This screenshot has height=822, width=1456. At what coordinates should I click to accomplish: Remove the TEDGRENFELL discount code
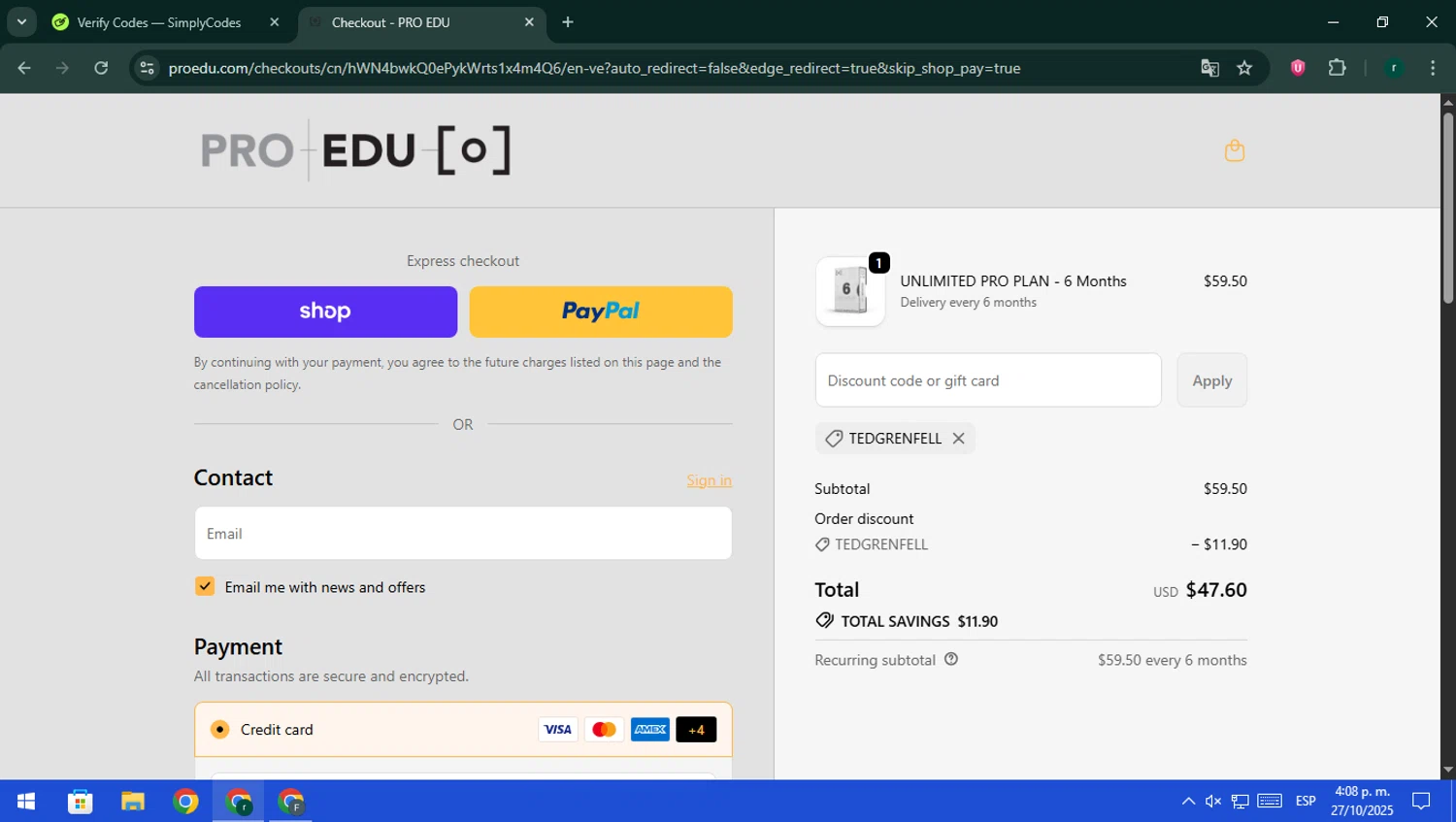pos(958,439)
